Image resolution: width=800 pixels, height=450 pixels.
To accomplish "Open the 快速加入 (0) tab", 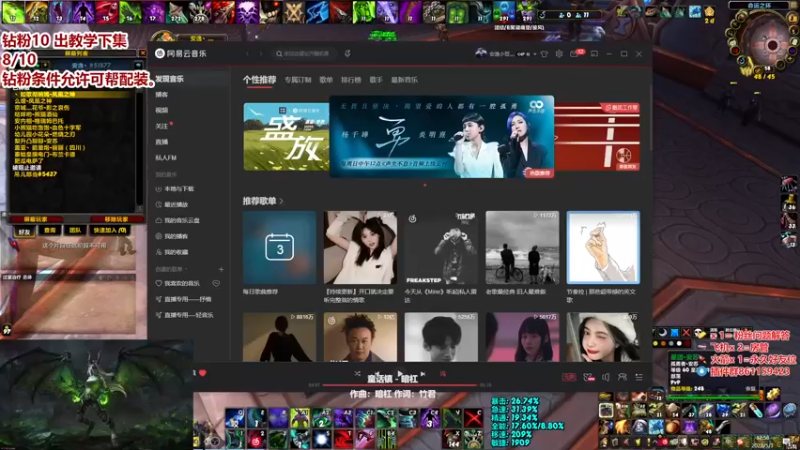I will (x=110, y=231).
